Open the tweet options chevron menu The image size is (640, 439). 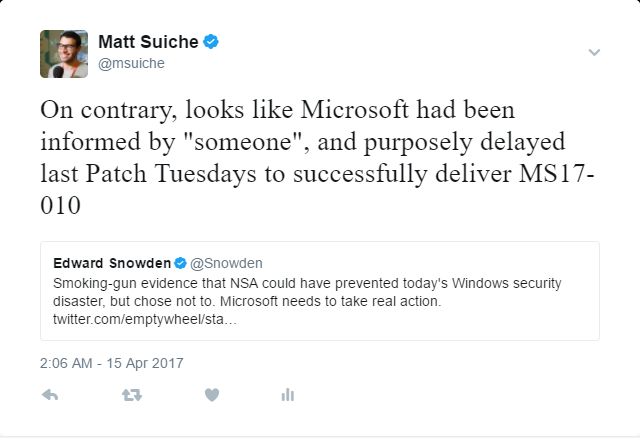pyautogui.click(x=594, y=52)
